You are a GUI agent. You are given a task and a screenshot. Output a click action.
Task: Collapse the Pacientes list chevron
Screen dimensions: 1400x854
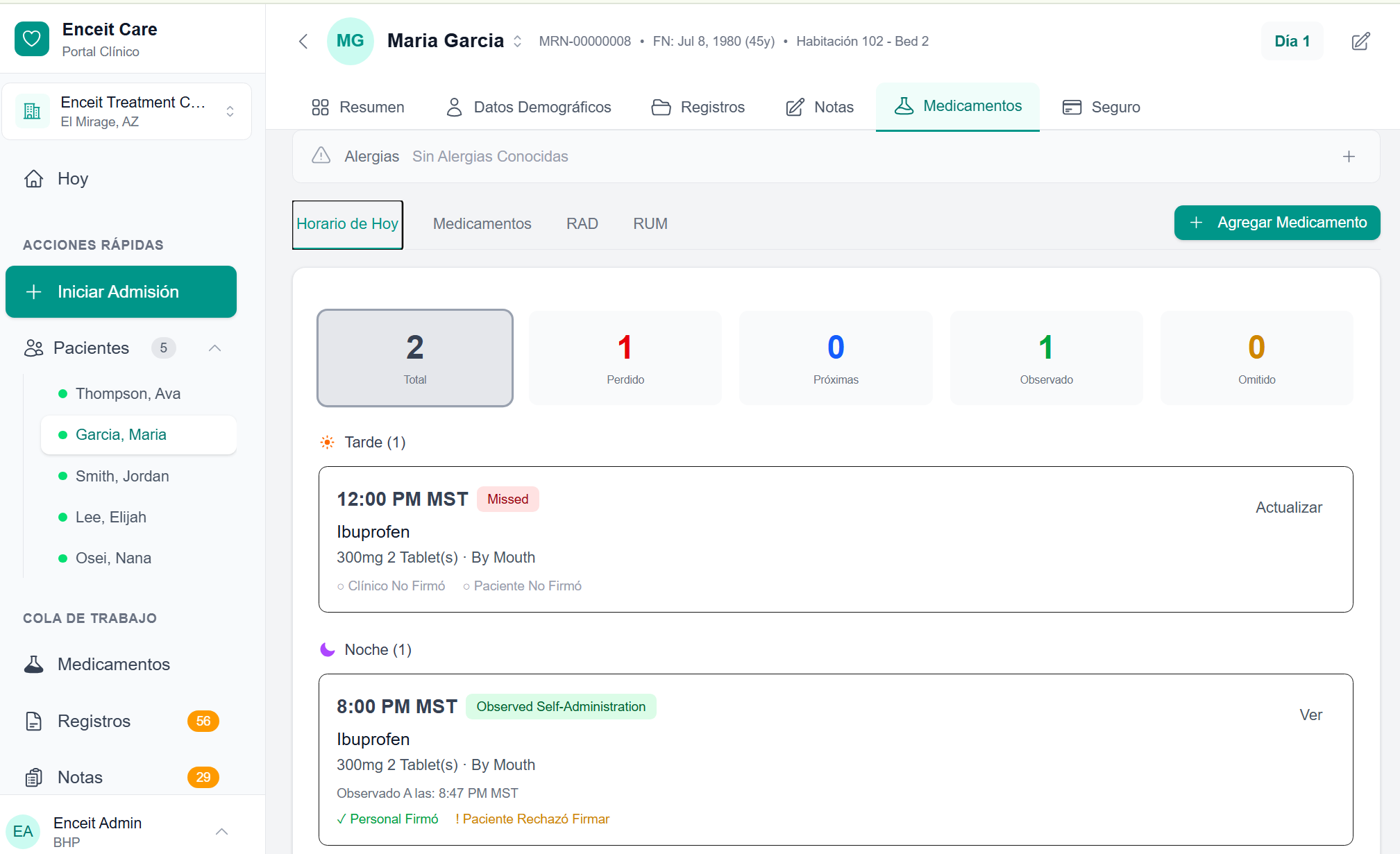tap(214, 348)
